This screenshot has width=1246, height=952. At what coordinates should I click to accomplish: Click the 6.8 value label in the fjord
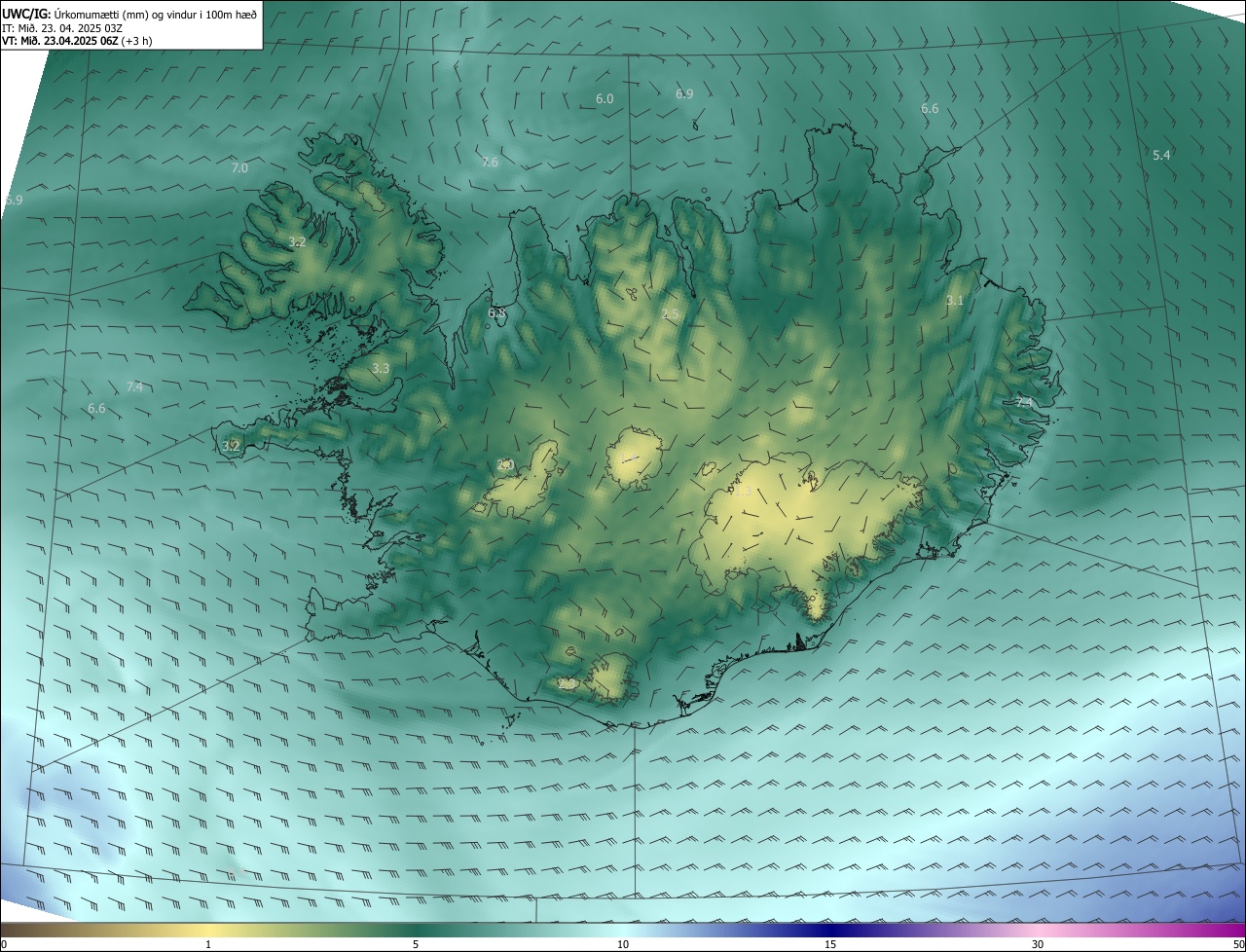(496, 313)
